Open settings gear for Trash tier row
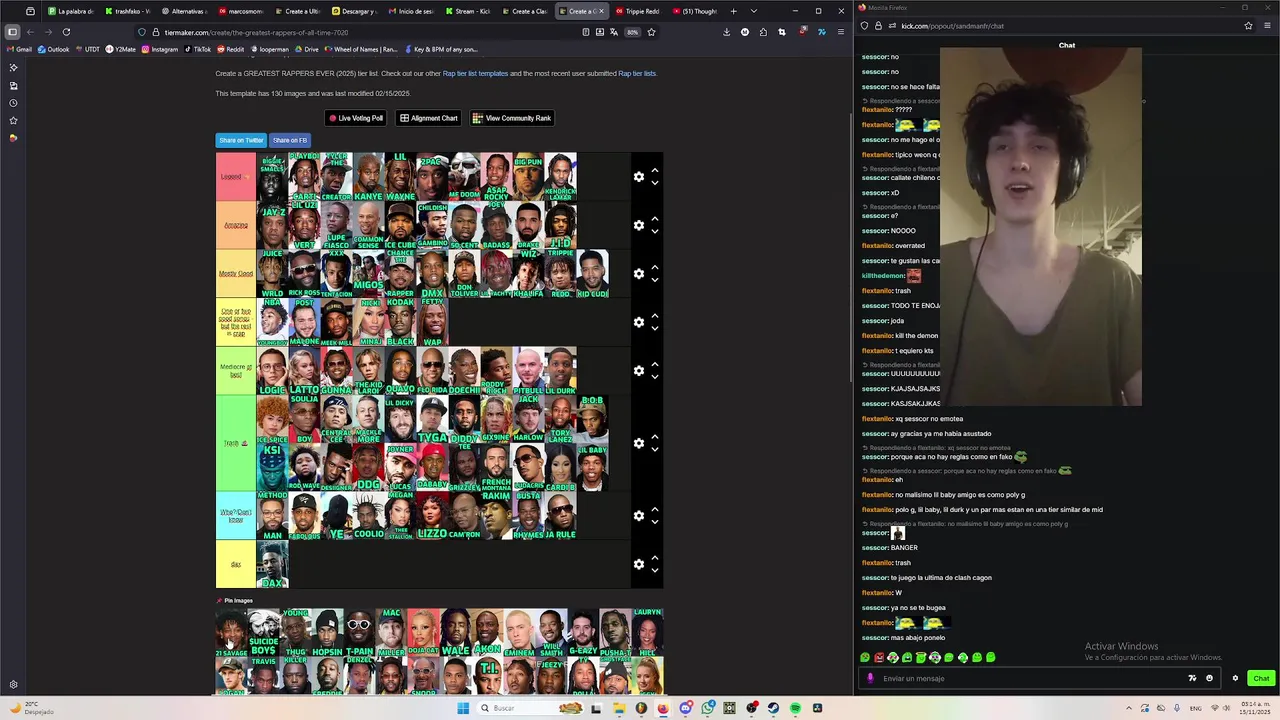Viewport: 1280px width, 720px height. pos(639,443)
